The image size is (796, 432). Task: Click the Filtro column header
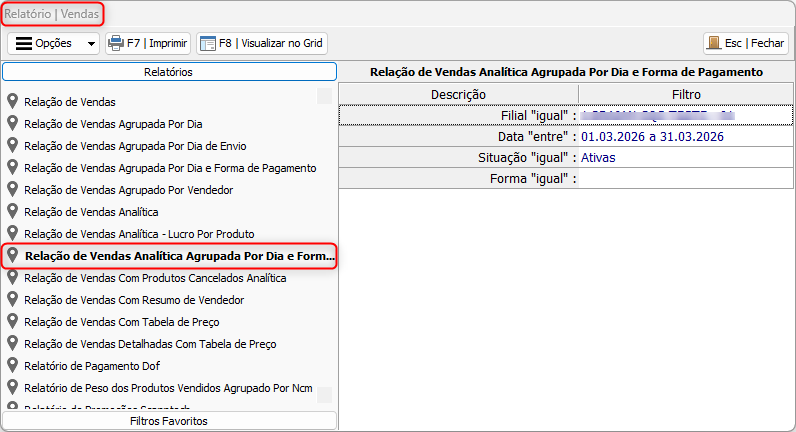[x=686, y=94]
